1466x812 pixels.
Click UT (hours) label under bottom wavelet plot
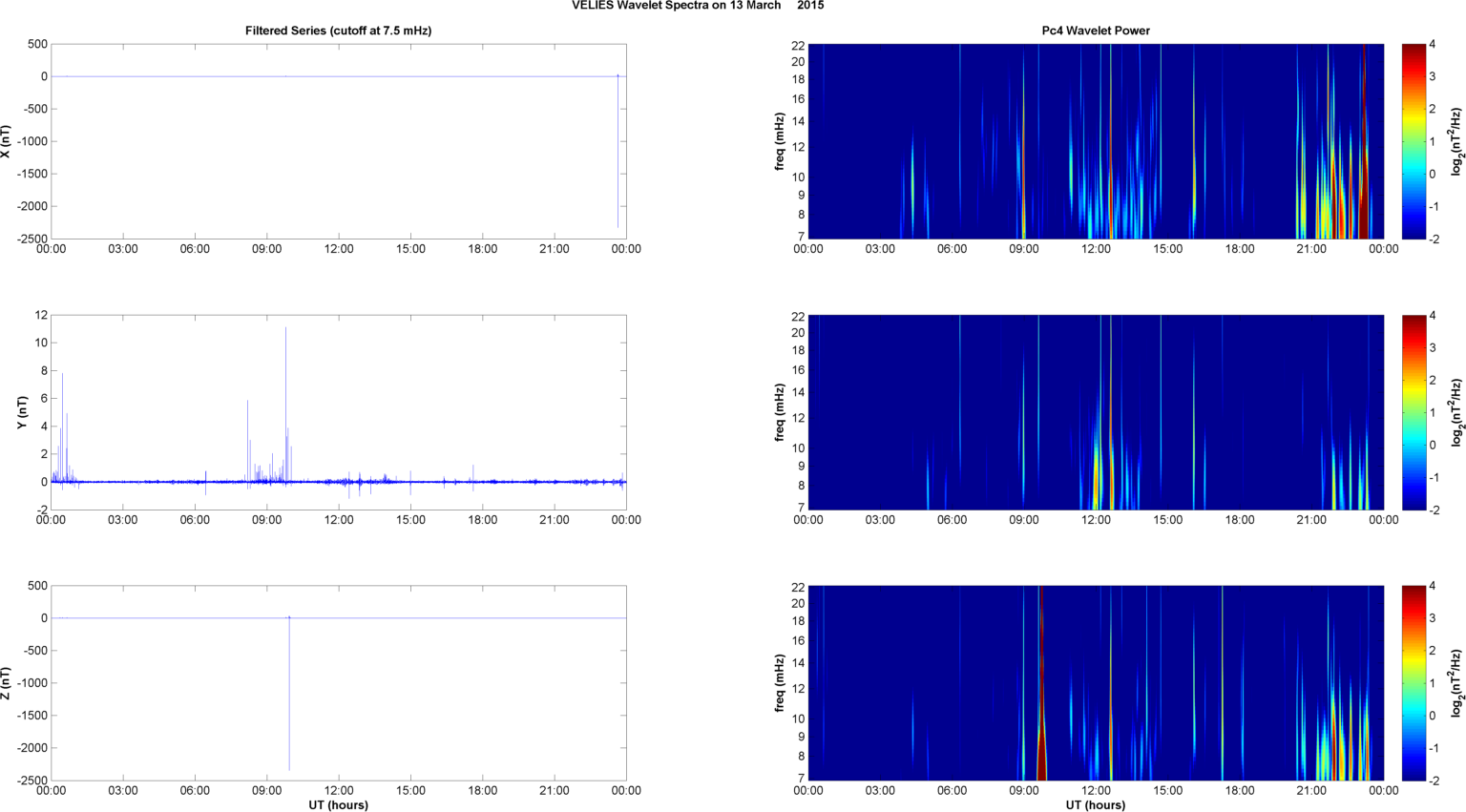pyautogui.click(x=1095, y=804)
